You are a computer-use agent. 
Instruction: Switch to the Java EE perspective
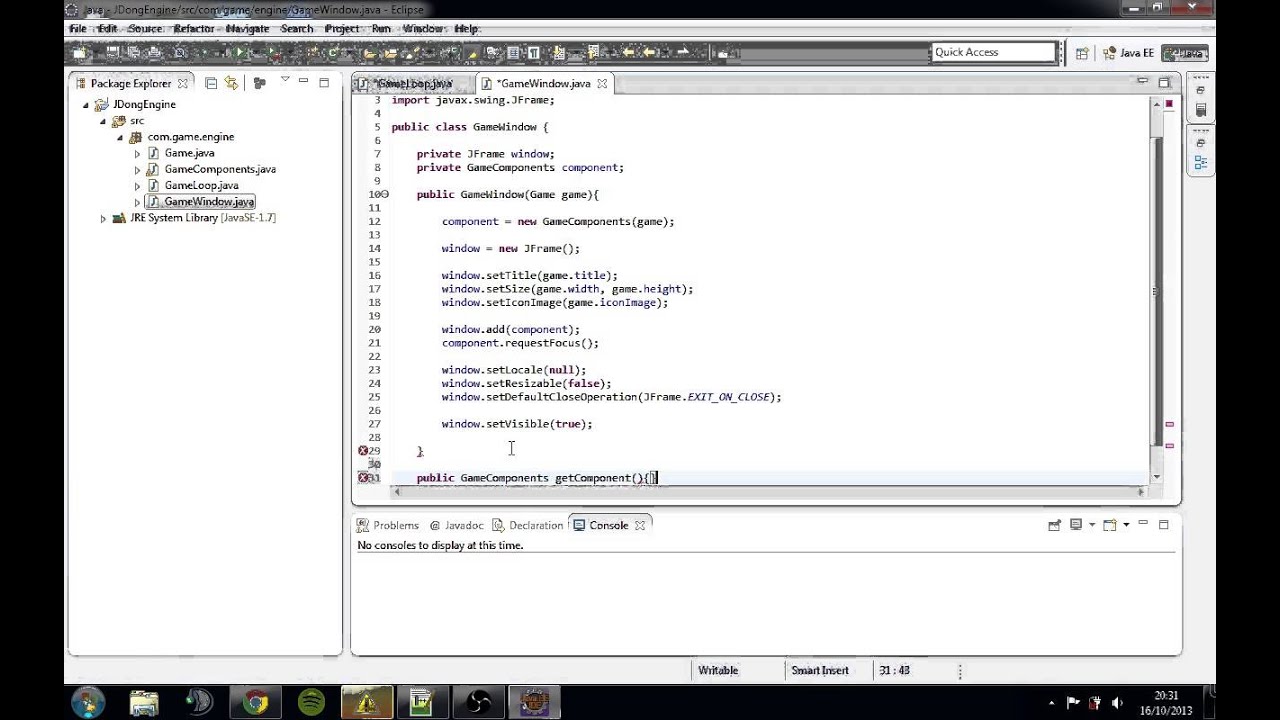point(1128,53)
